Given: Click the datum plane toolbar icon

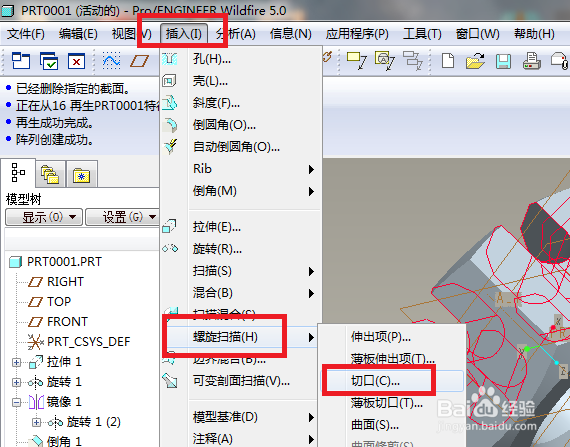Looking at the screenshot, I should pyautogui.click(x=140, y=61).
